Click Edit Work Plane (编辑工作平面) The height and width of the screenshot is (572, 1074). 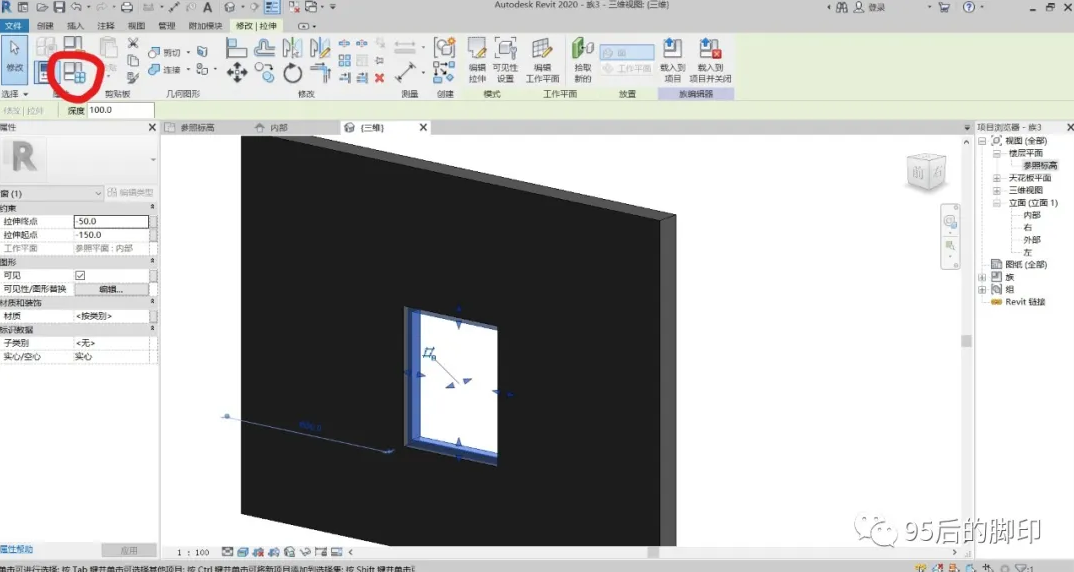542,60
